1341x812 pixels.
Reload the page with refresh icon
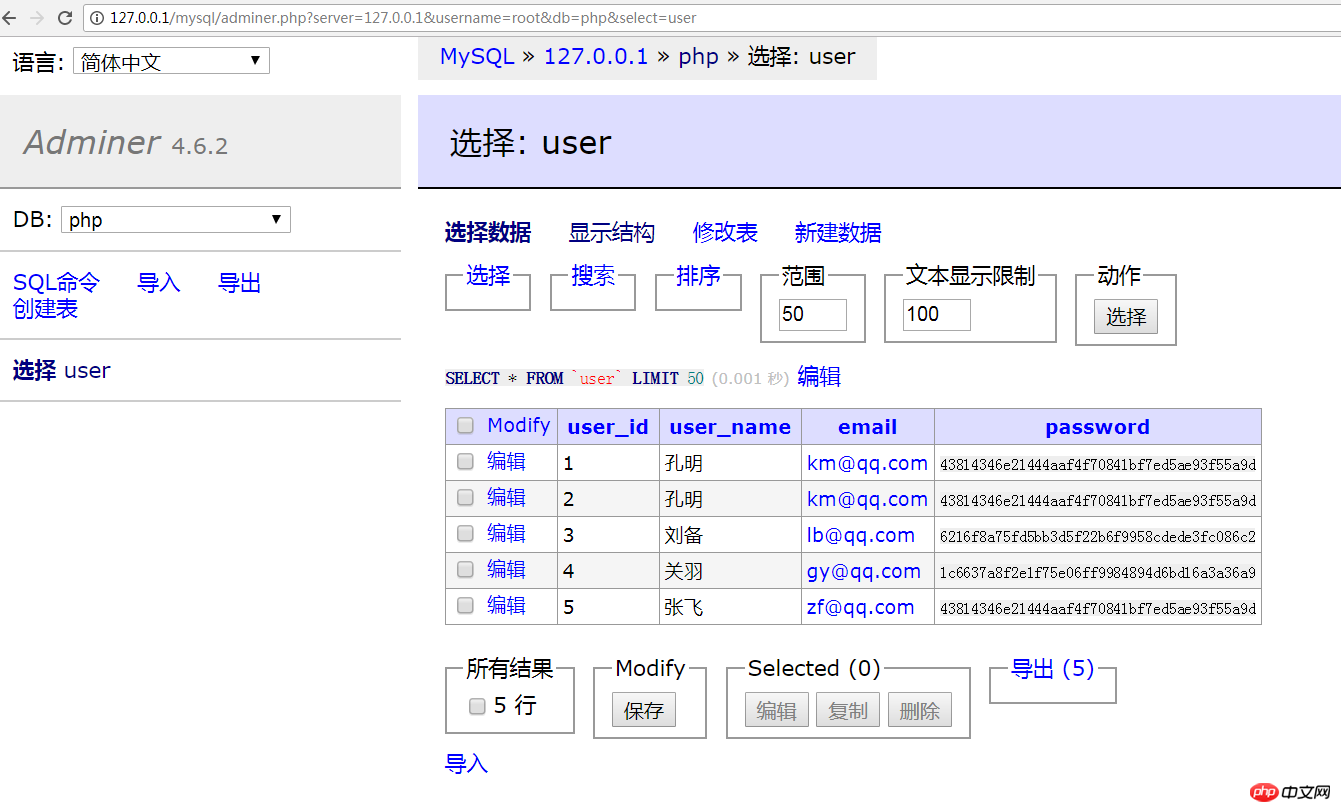point(65,18)
